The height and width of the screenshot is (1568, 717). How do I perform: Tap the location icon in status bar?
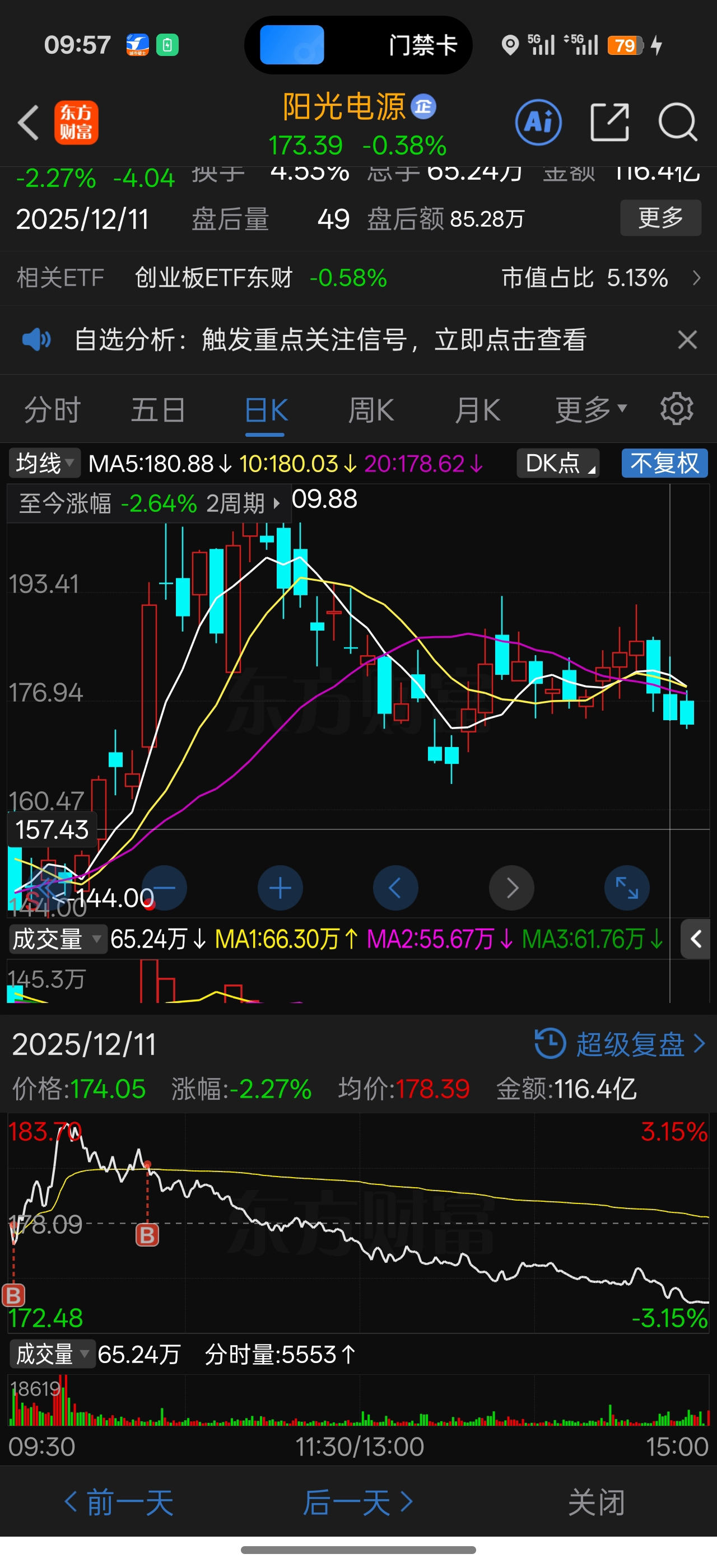point(510,45)
